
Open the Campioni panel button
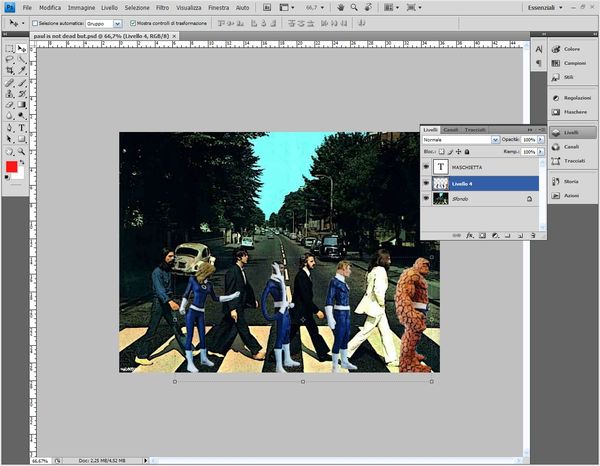(x=572, y=63)
